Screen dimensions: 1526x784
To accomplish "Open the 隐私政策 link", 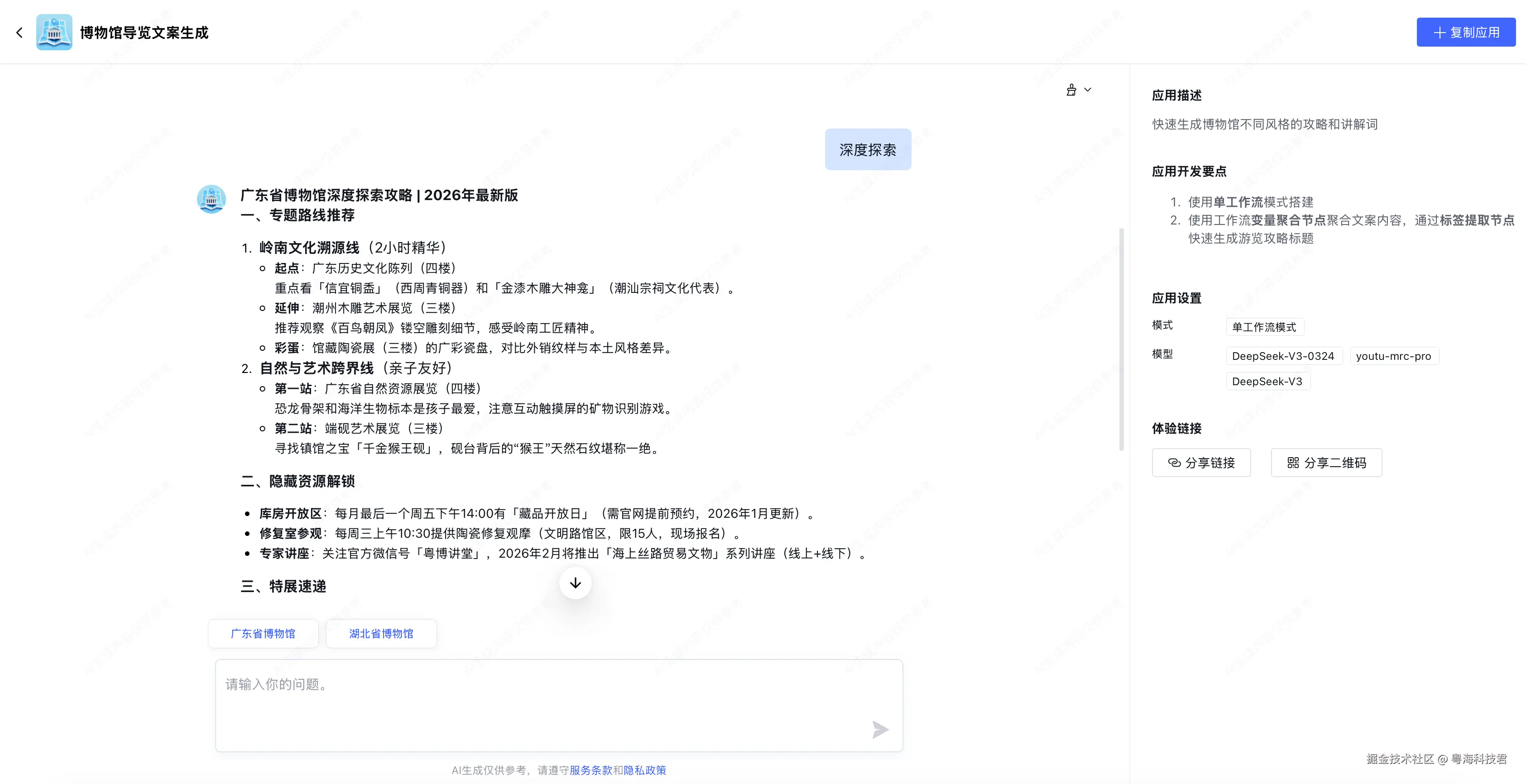I will coord(644,770).
